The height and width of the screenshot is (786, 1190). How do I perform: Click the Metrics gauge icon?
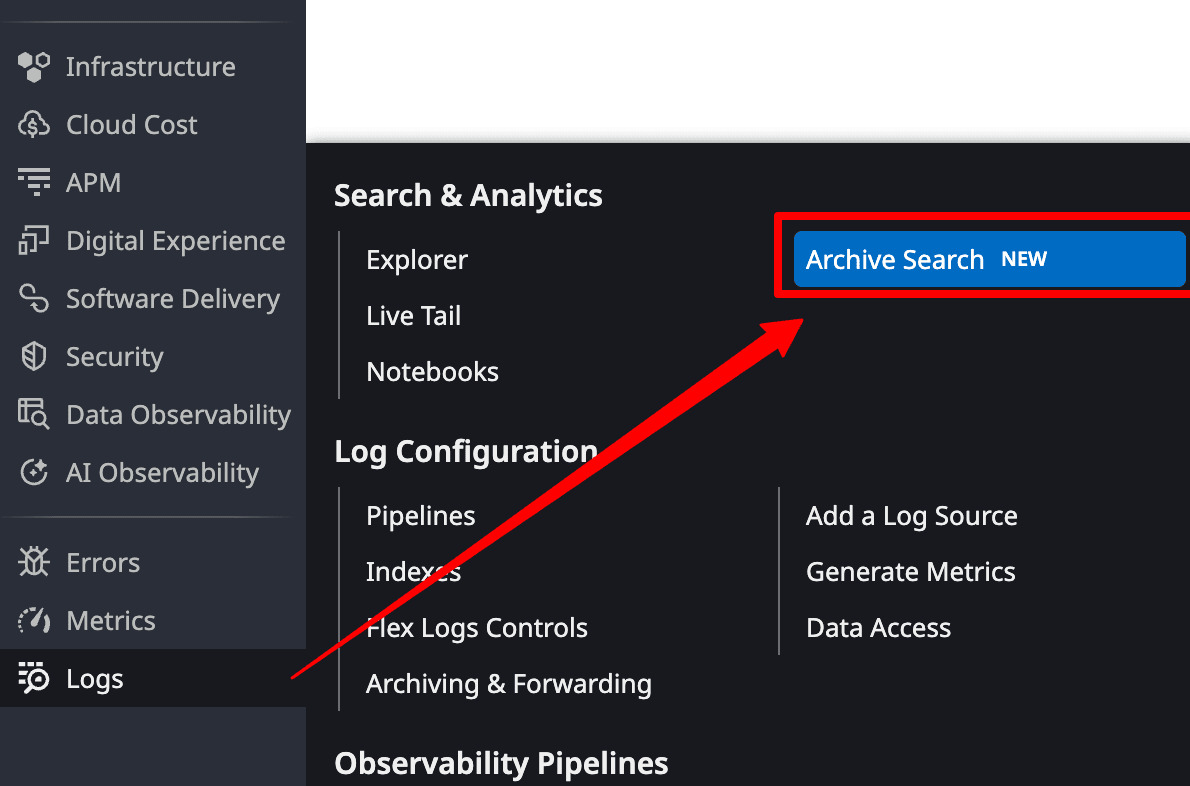33,621
